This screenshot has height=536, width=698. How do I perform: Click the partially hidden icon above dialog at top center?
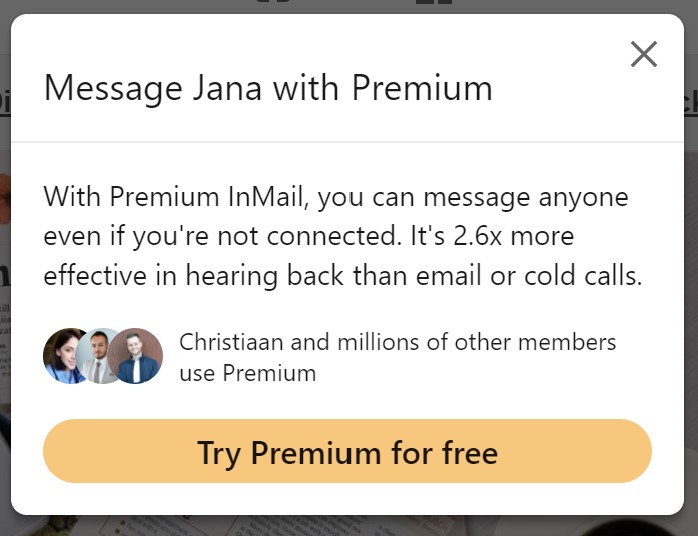coord(273,2)
